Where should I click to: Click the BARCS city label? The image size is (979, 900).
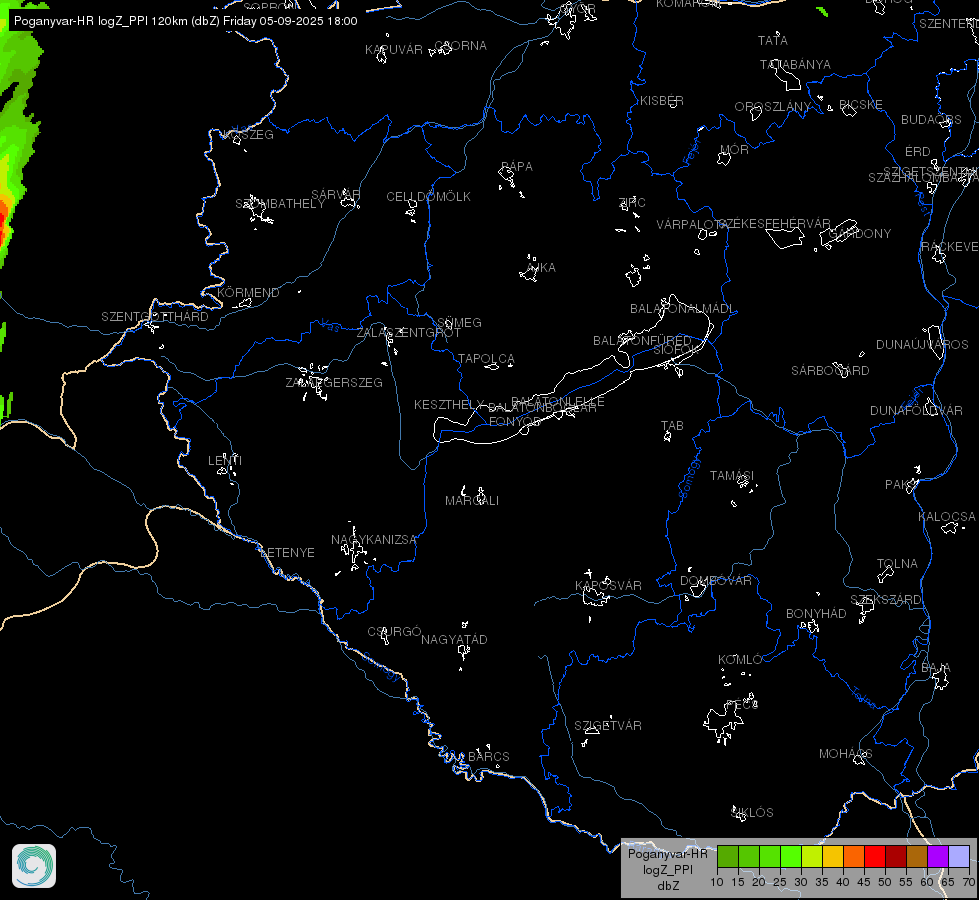(489, 757)
